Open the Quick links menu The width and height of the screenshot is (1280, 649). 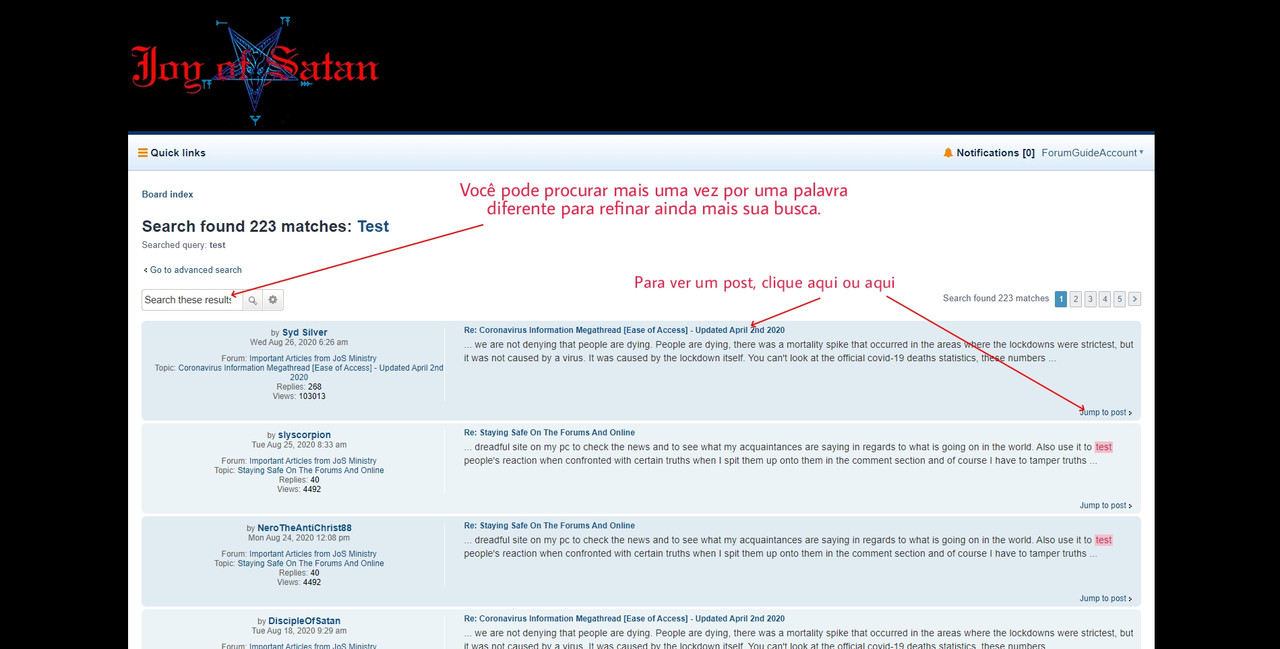click(172, 153)
